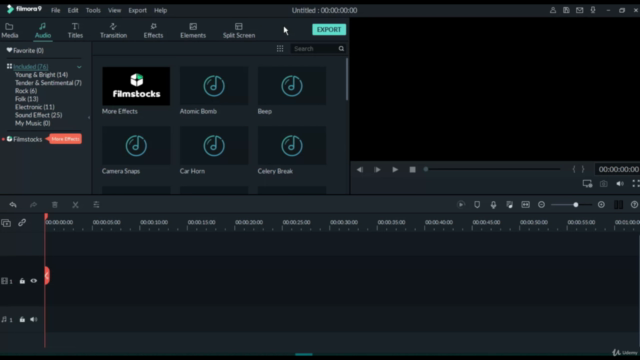Redo the last action
The image size is (640, 360).
(33, 204)
